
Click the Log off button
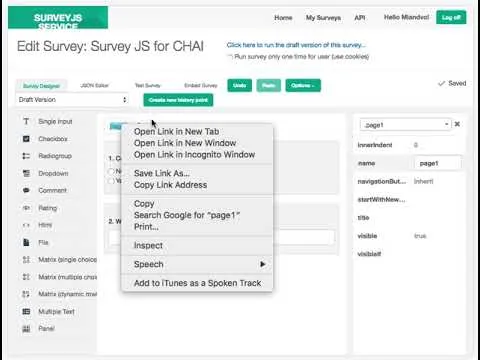coord(451,17)
